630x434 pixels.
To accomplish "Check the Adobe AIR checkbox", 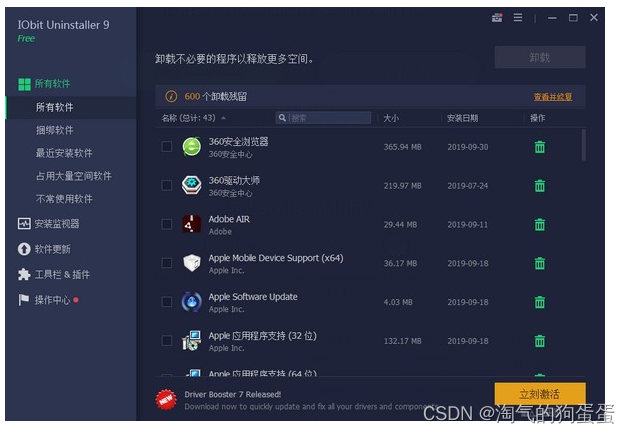I will tap(167, 224).
